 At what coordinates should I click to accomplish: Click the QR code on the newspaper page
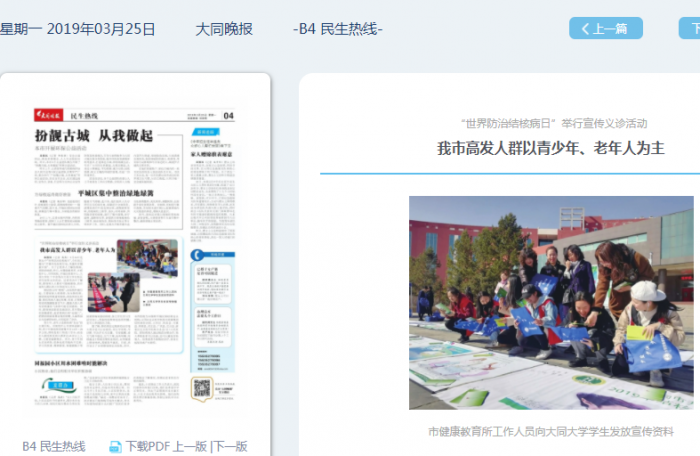(x=202, y=388)
